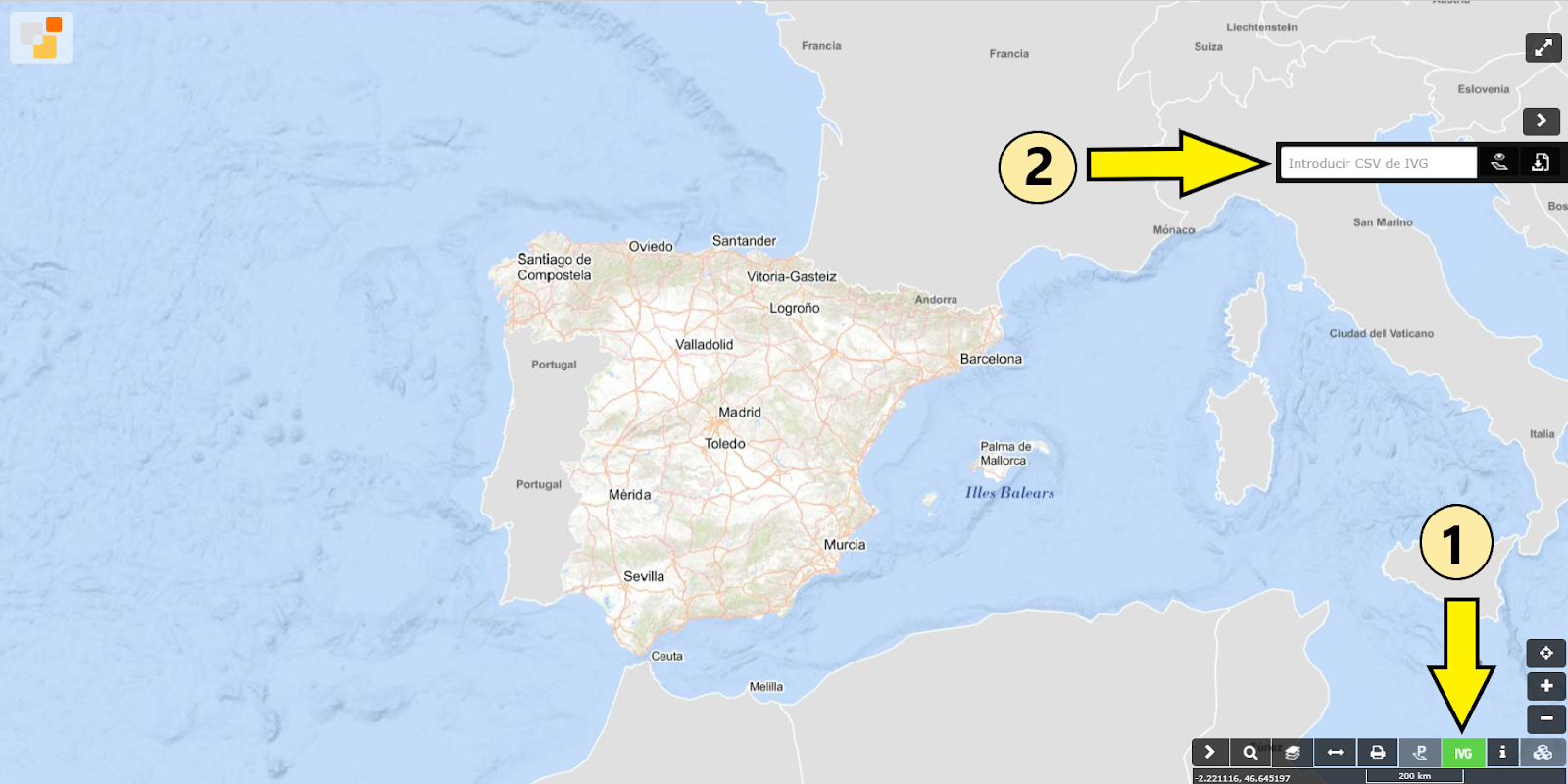Click the 'Oviedo' map label
1568x784 pixels.
point(651,247)
